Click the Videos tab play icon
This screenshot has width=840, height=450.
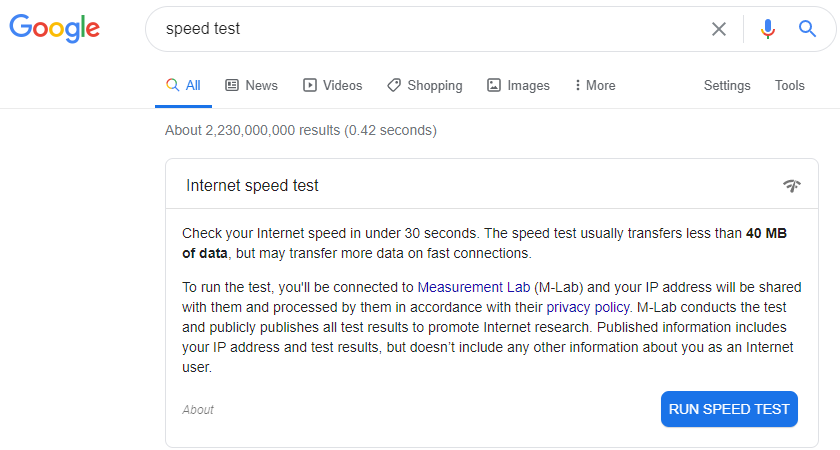coord(310,86)
